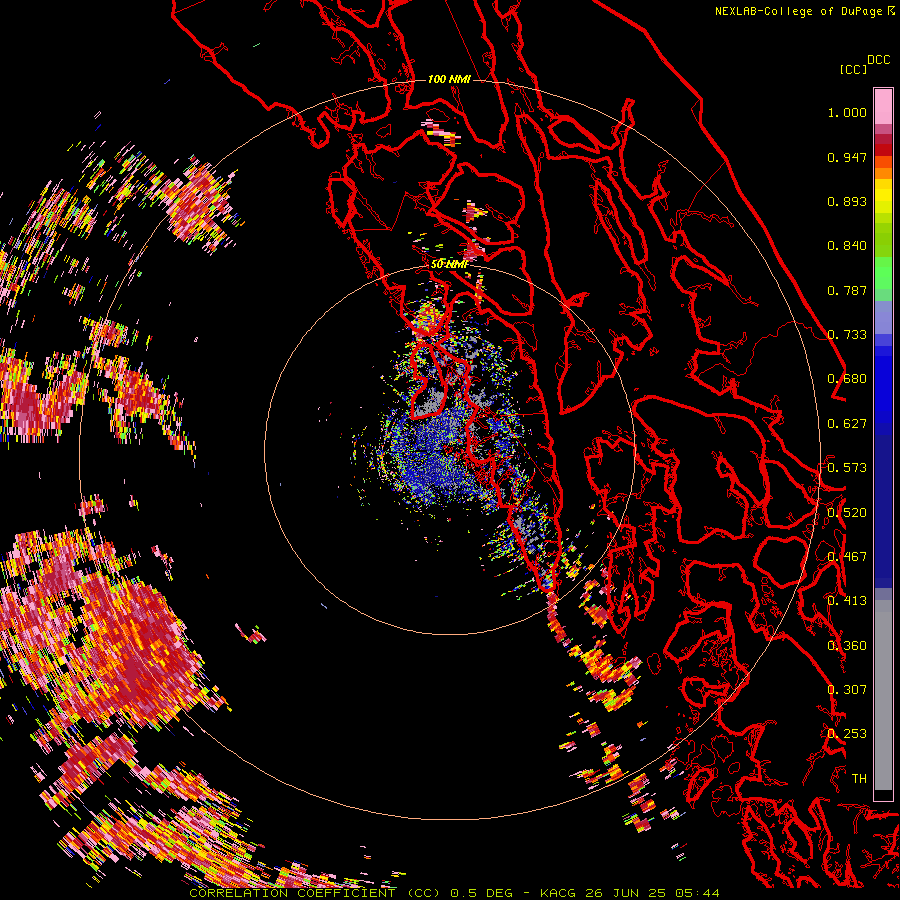Click the TH threshold label on scale
This screenshot has width=900, height=900.
pos(859,778)
